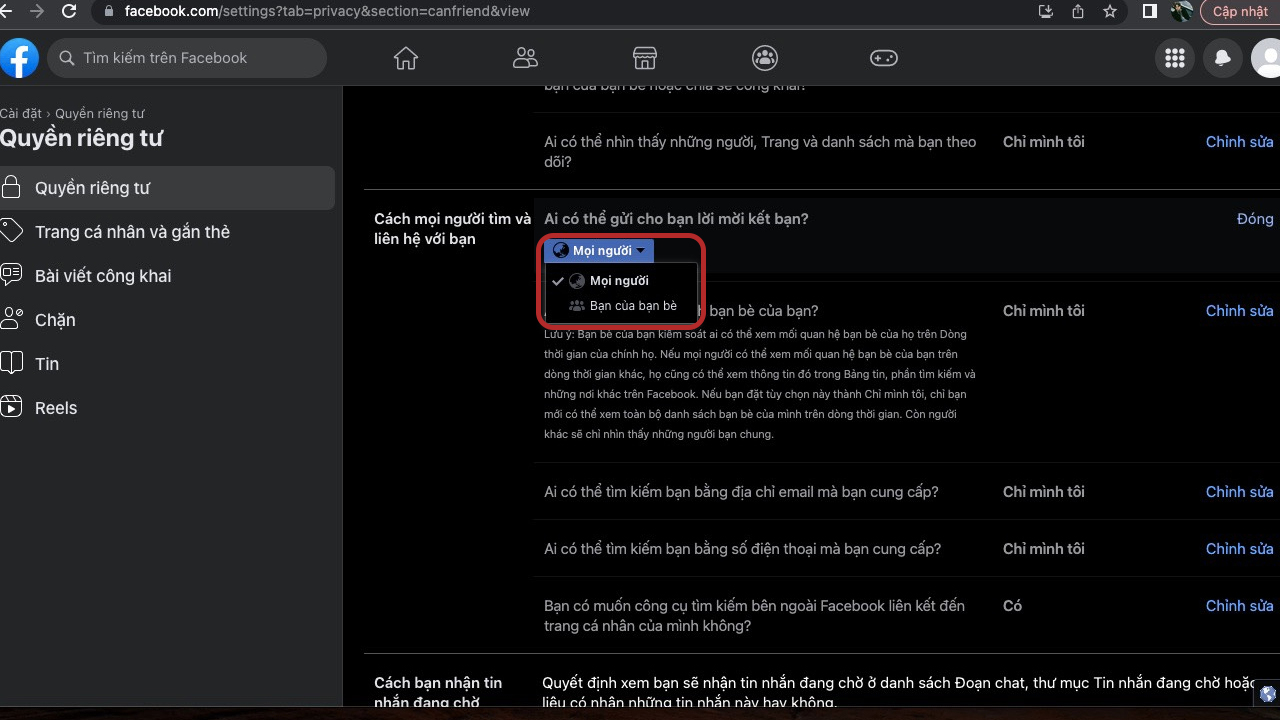Select checked Mọi người option
Image resolution: width=1280 pixels, height=720 pixels.
[x=619, y=281]
